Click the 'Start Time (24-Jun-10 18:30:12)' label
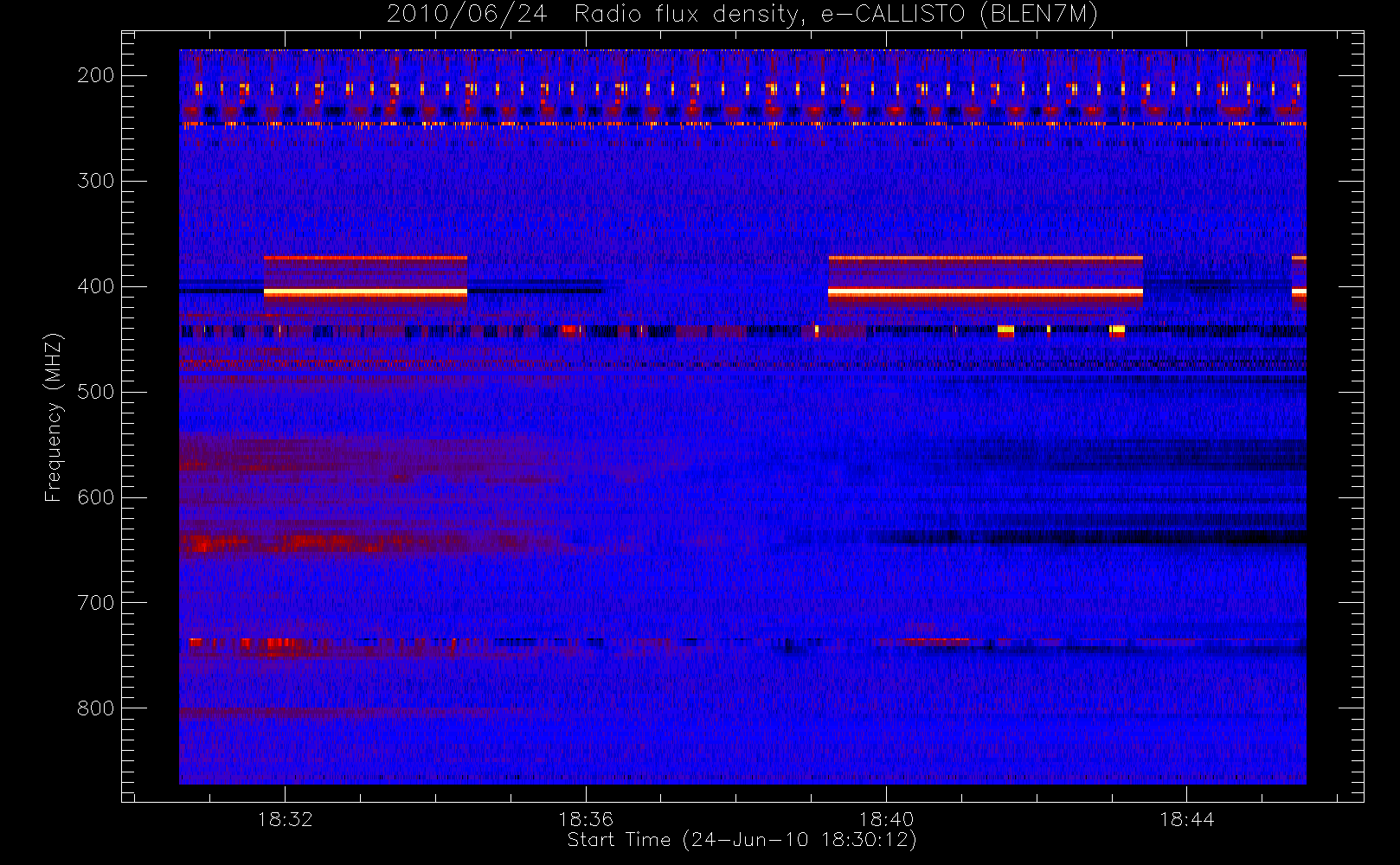This screenshot has height=865, width=1400. click(x=742, y=840)
